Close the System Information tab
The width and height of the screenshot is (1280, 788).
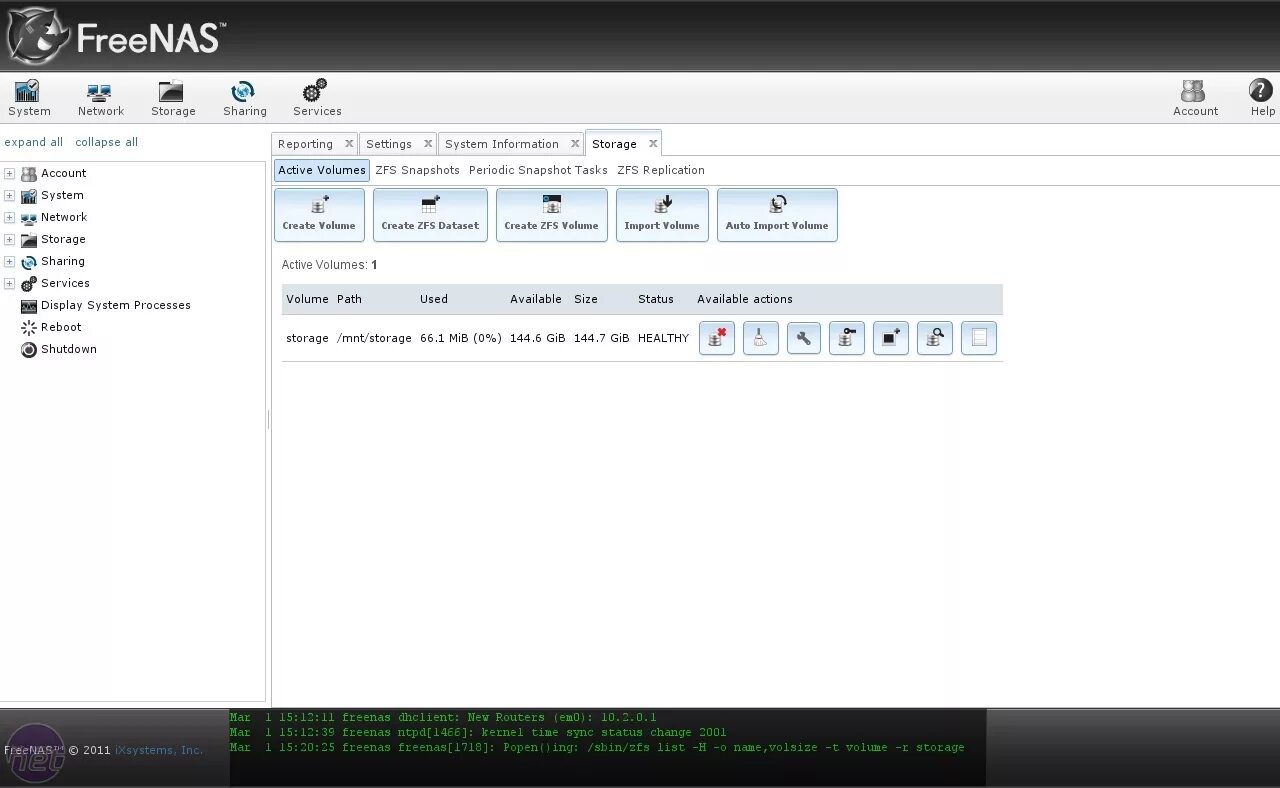click(575, 143)
